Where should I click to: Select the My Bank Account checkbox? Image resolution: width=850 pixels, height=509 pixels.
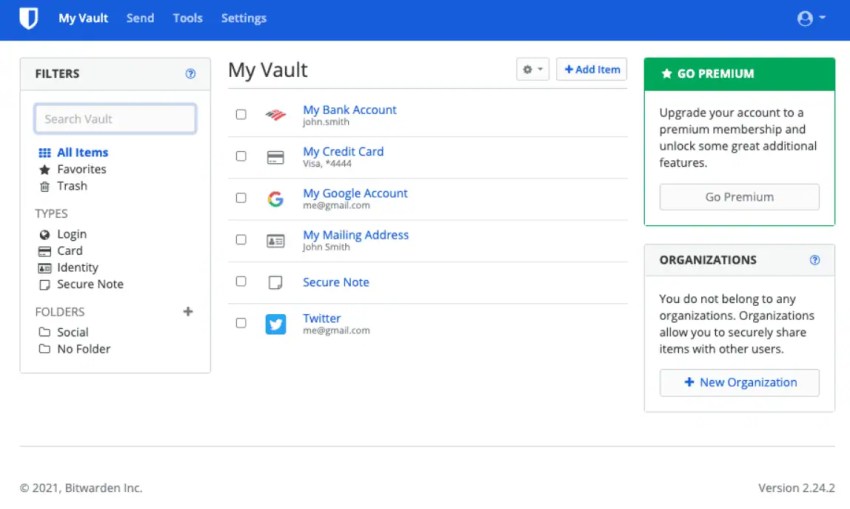pyautogui.click(x=241, y=114)
